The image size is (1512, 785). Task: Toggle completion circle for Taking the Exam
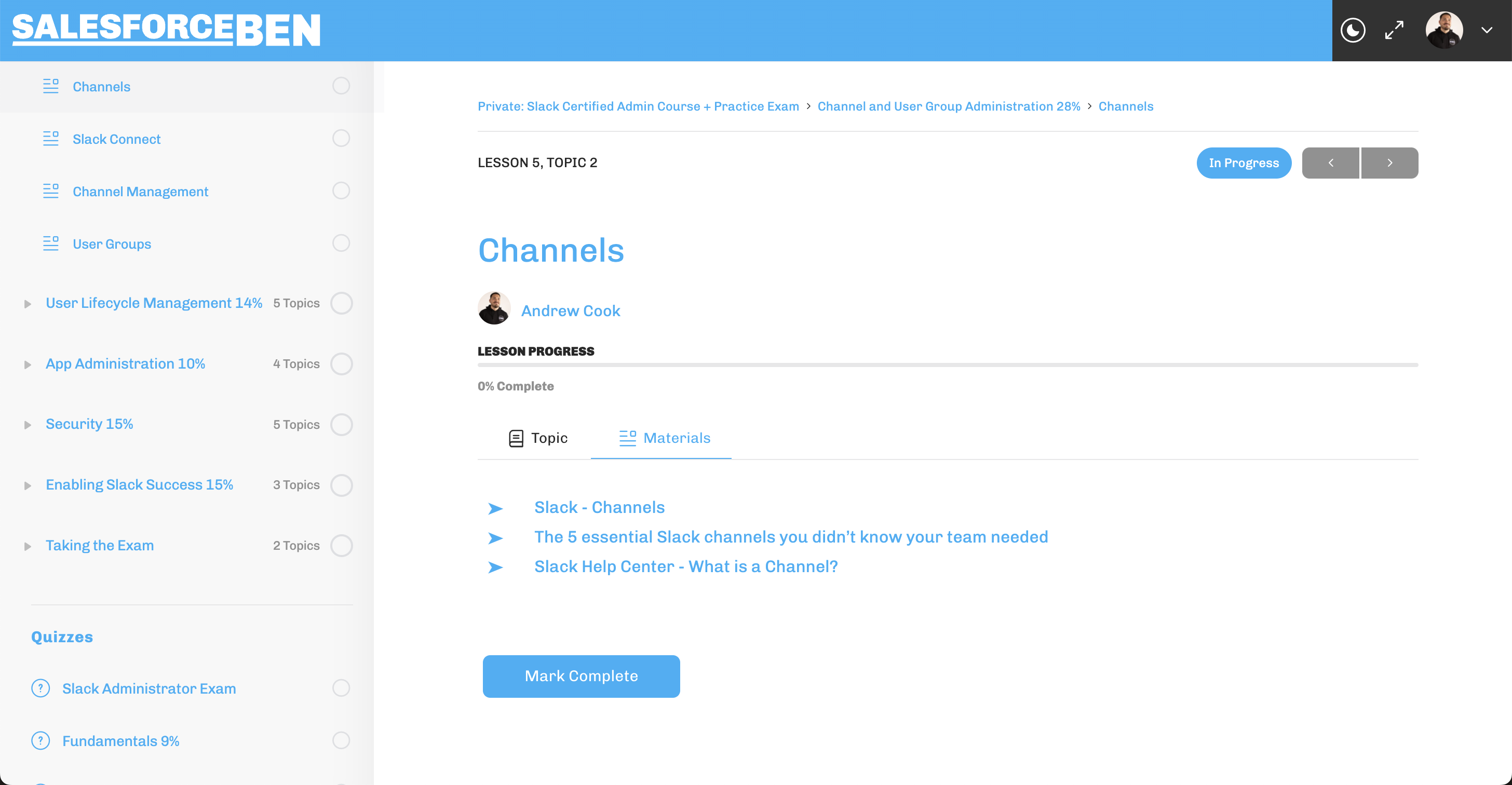342,546
